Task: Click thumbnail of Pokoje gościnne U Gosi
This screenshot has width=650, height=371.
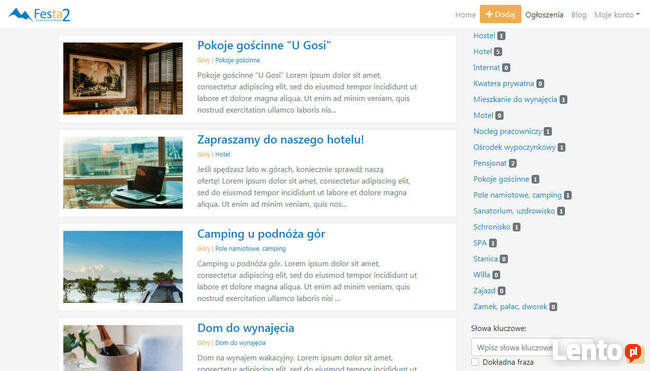Action: (x=123, y=78)
